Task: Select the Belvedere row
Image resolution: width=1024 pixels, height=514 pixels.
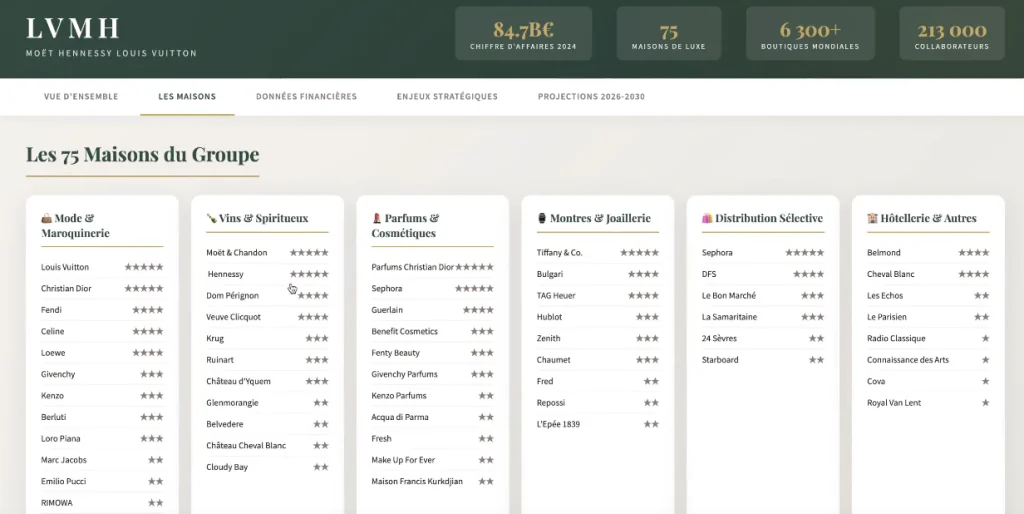Action: pyautogui.click(x=267, y=425)
